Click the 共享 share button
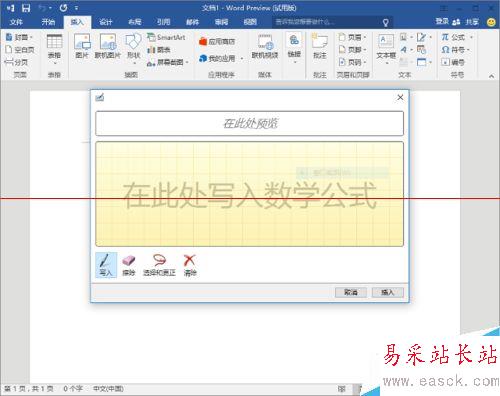Screen dimensions: 500x396 (472, 22)
